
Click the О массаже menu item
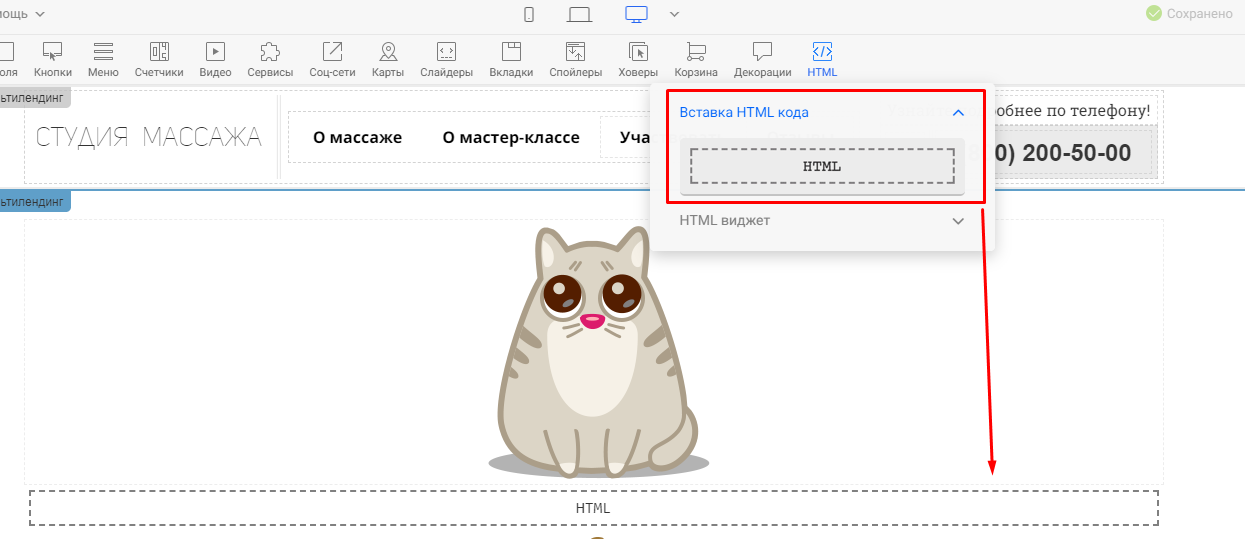click(357, 137)
